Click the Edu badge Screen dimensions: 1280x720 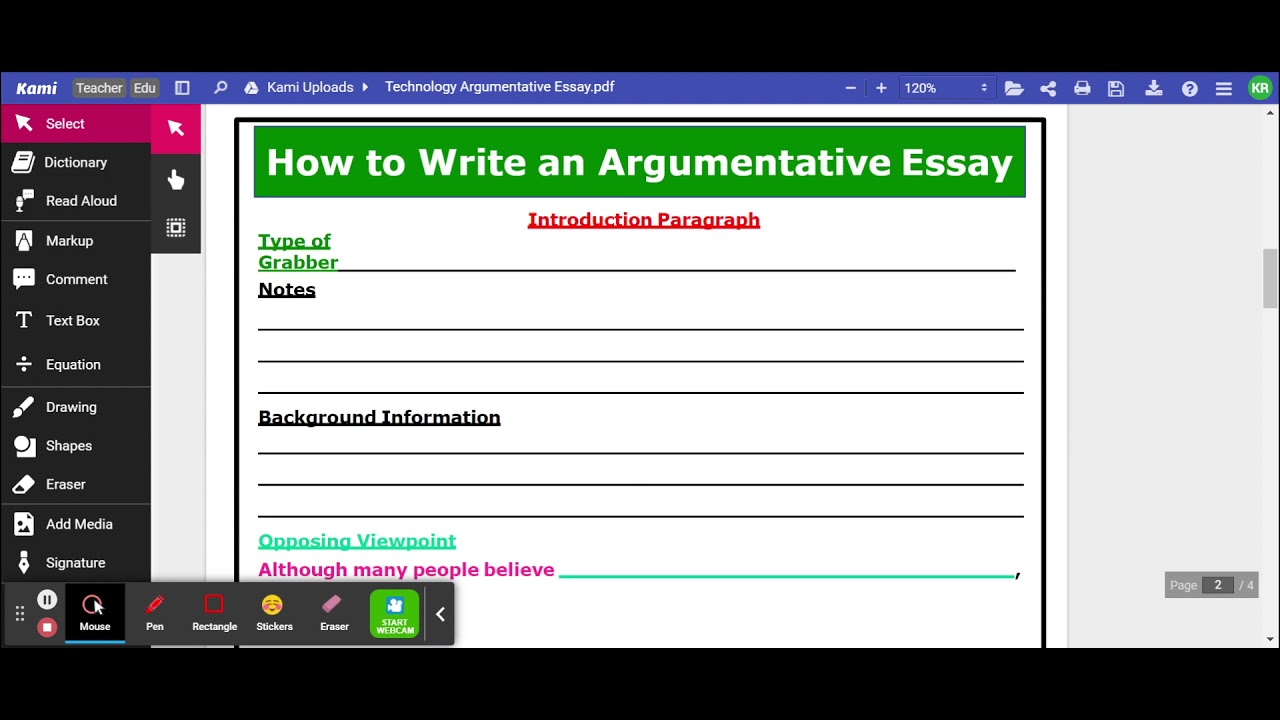pos(145,88)
